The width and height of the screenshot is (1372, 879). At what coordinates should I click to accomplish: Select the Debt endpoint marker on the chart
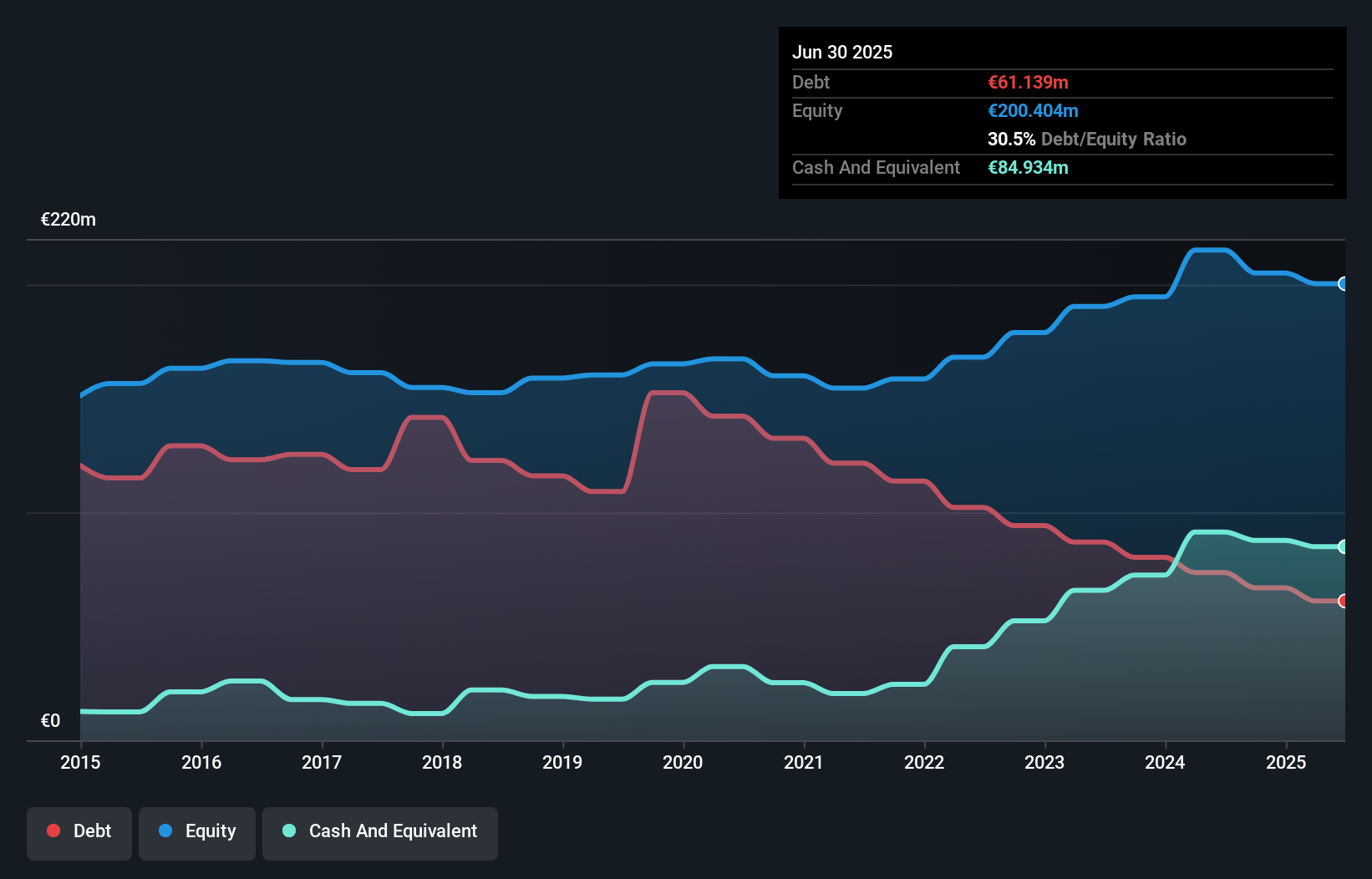coord(1343,601)
